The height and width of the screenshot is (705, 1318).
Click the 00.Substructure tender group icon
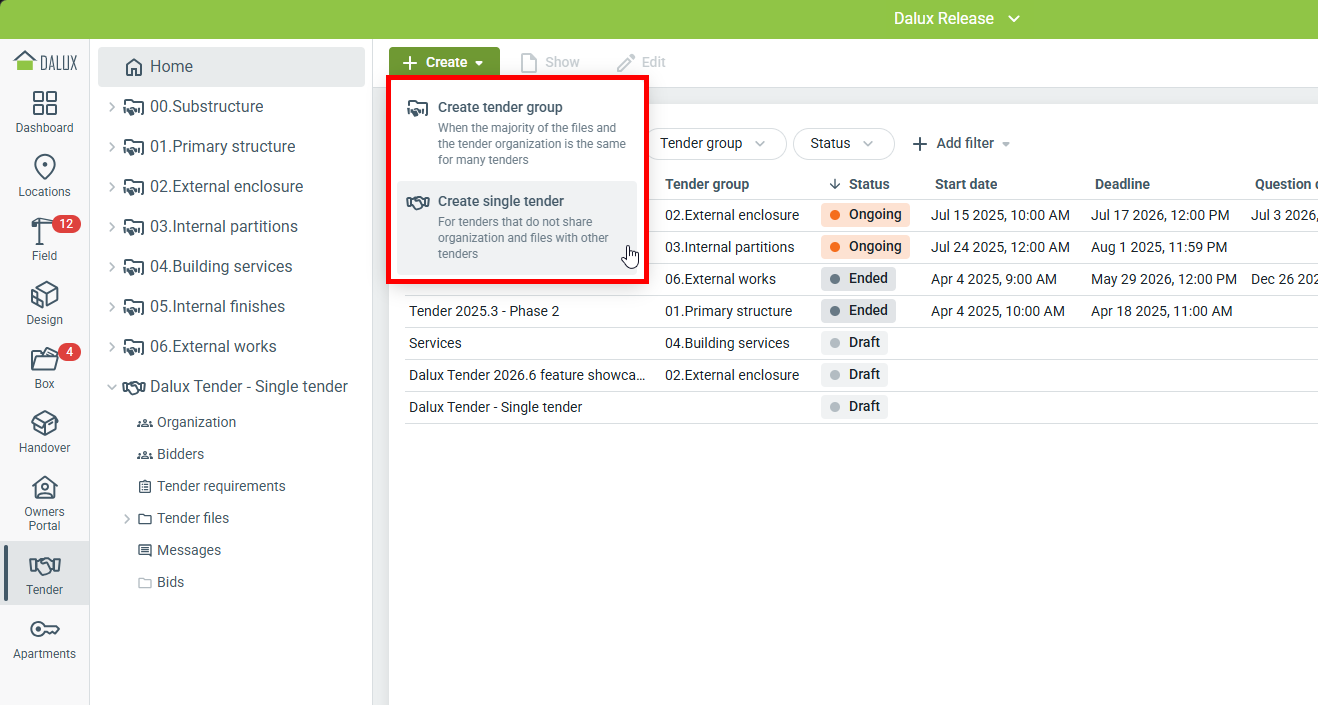point(133,107)
